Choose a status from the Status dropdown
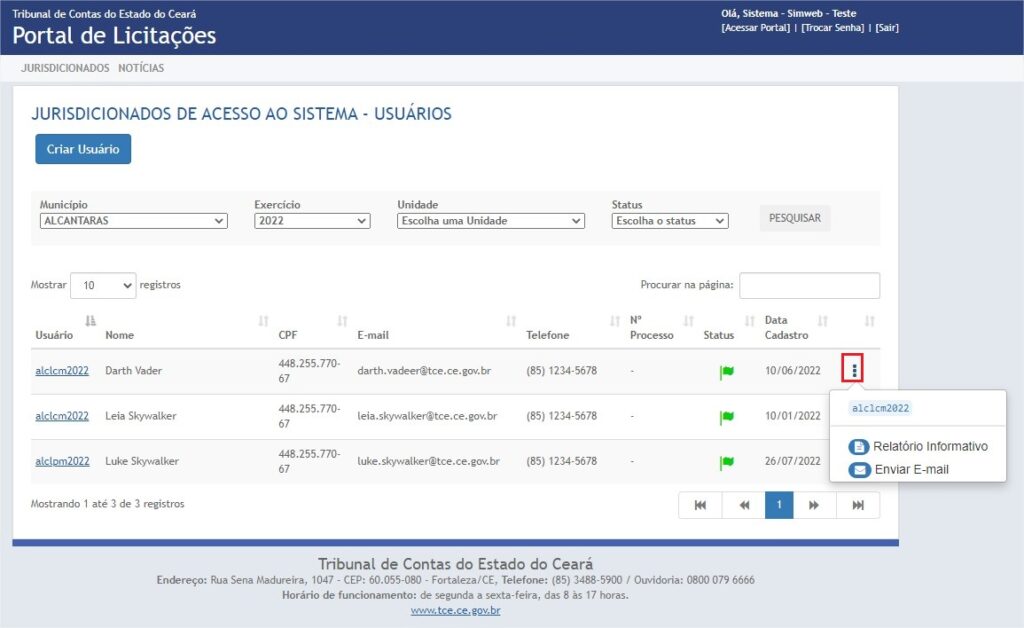The width and height of the screenshot is (1024, 628). point(669,221)
